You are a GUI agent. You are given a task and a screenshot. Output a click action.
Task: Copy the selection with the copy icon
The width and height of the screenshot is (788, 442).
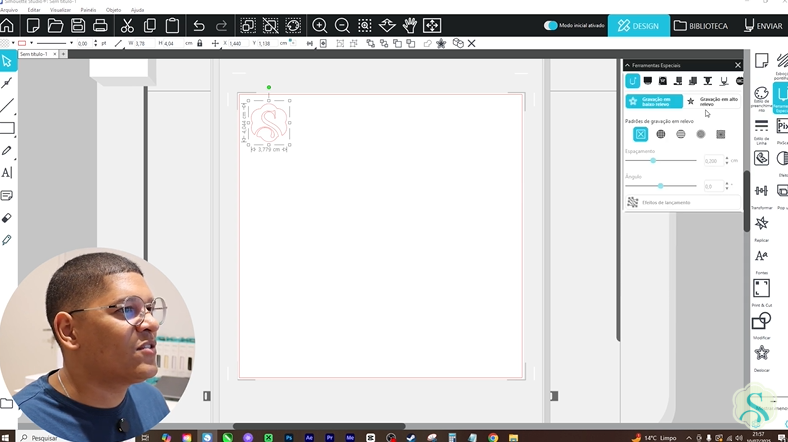[150, 25]
